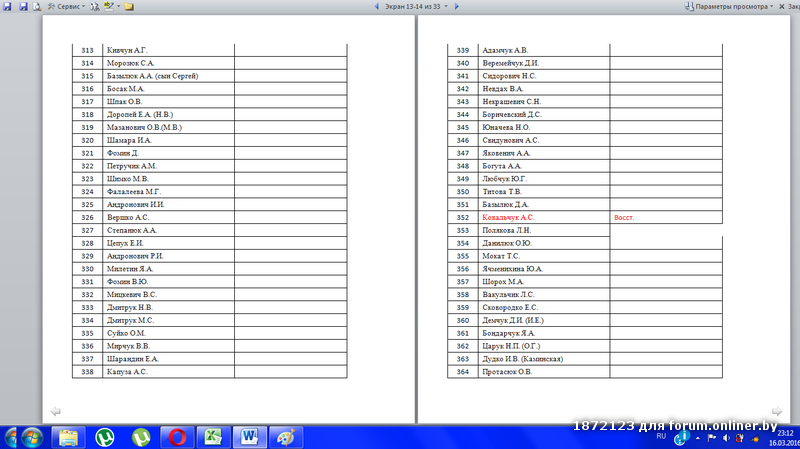Select the name Царук Н.П. (О.Г.)

pyautogui.click(x=511, y=346)
